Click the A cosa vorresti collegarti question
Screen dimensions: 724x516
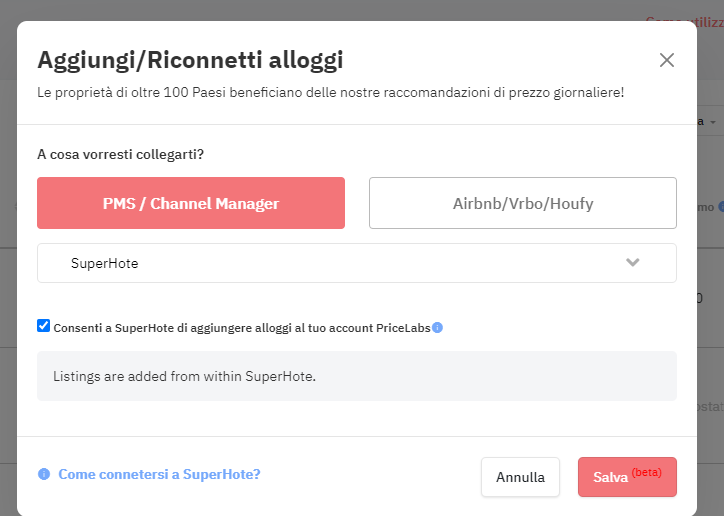click(x=121, y=154)
